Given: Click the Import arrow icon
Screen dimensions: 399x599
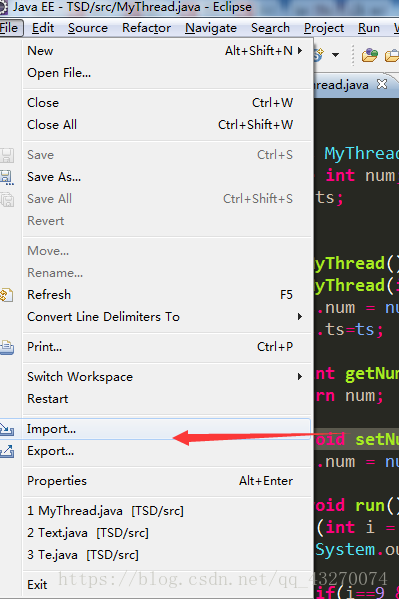Looking at the screenshot, I should click(7, 429).
